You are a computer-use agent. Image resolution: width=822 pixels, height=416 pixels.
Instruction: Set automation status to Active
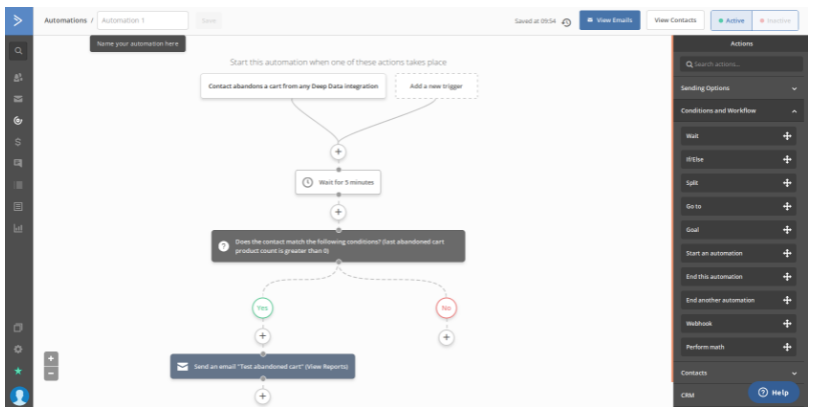click(731, 20)
